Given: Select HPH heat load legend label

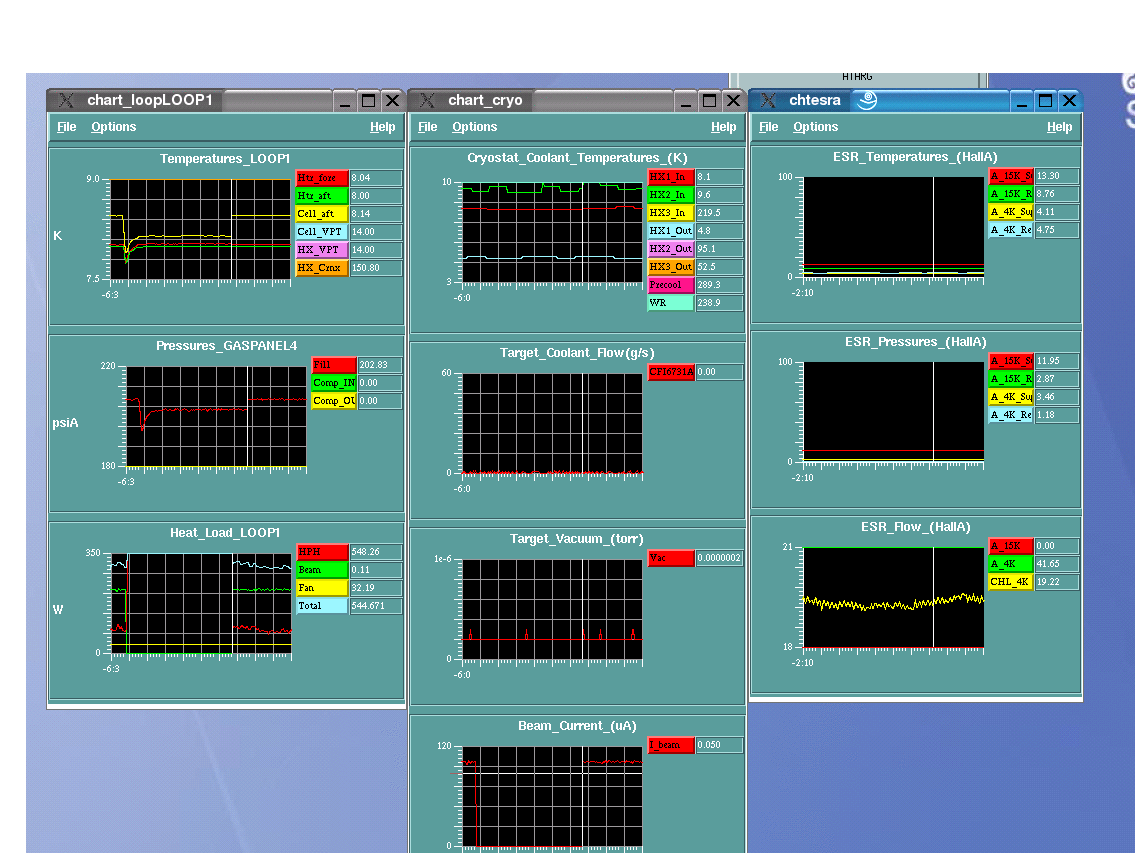Looking at the screenshot, I should (x=322, y=552).
